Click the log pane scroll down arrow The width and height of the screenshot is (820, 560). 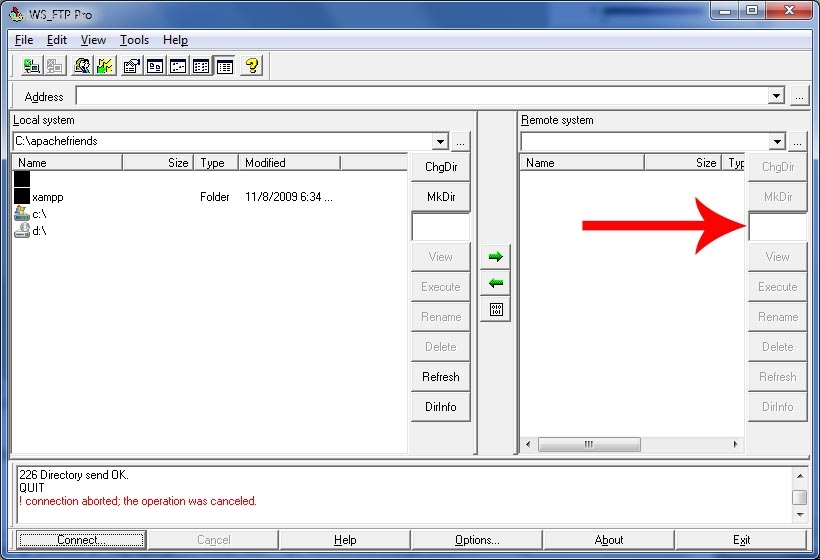coord(800,515)
